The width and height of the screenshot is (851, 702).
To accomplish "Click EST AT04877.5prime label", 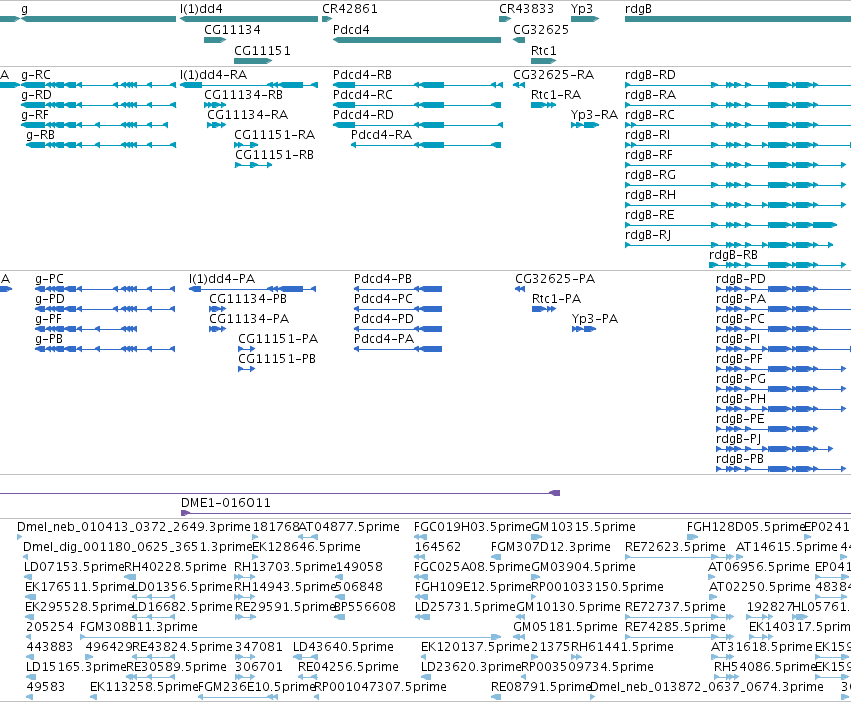I will coord(349,527).
